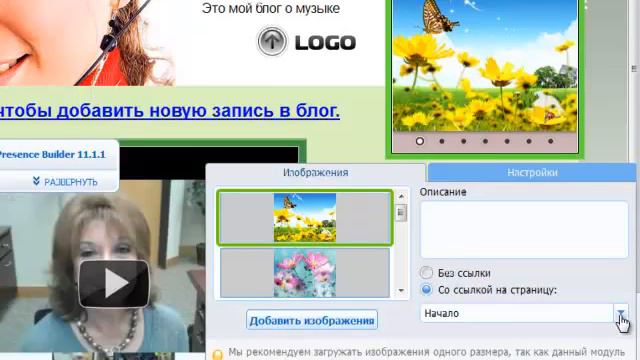This screenshot has height=360, width=640.
Task: Click the Presence Builder 11.1.1 title
Action: 52,154
